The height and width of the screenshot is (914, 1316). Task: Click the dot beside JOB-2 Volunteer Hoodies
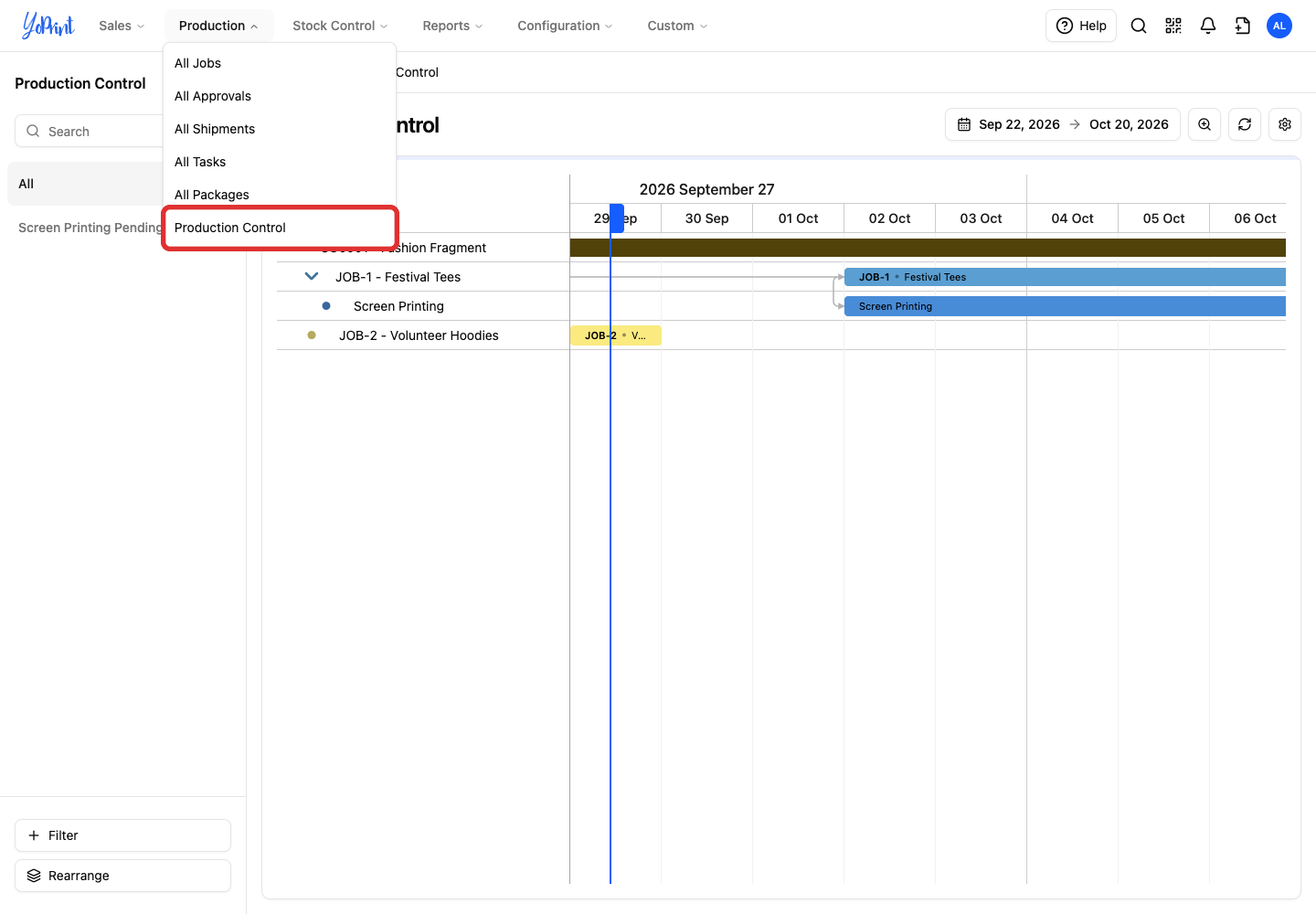[312, 335]
